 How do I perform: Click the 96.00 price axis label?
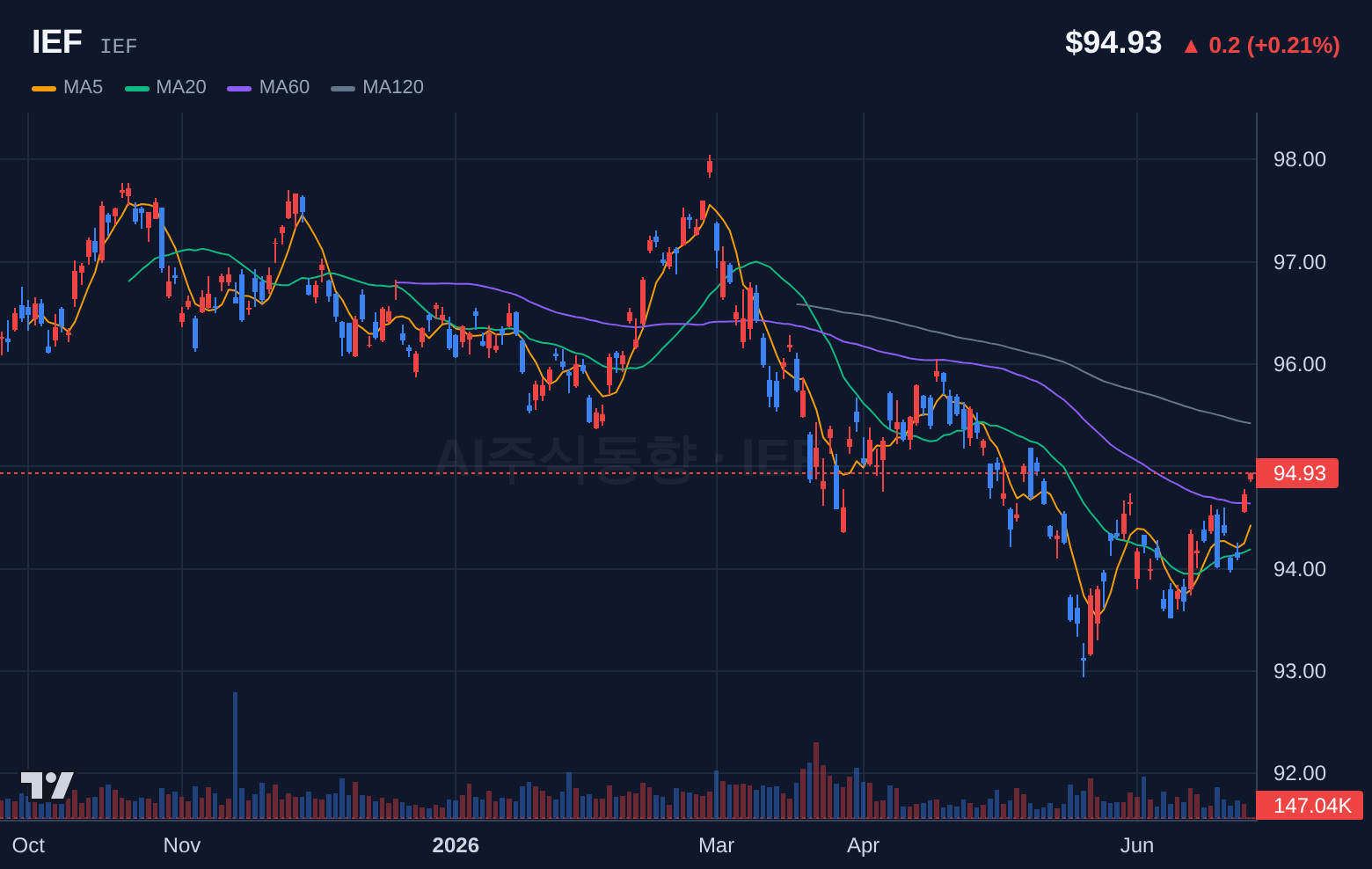pos(1300,364)
